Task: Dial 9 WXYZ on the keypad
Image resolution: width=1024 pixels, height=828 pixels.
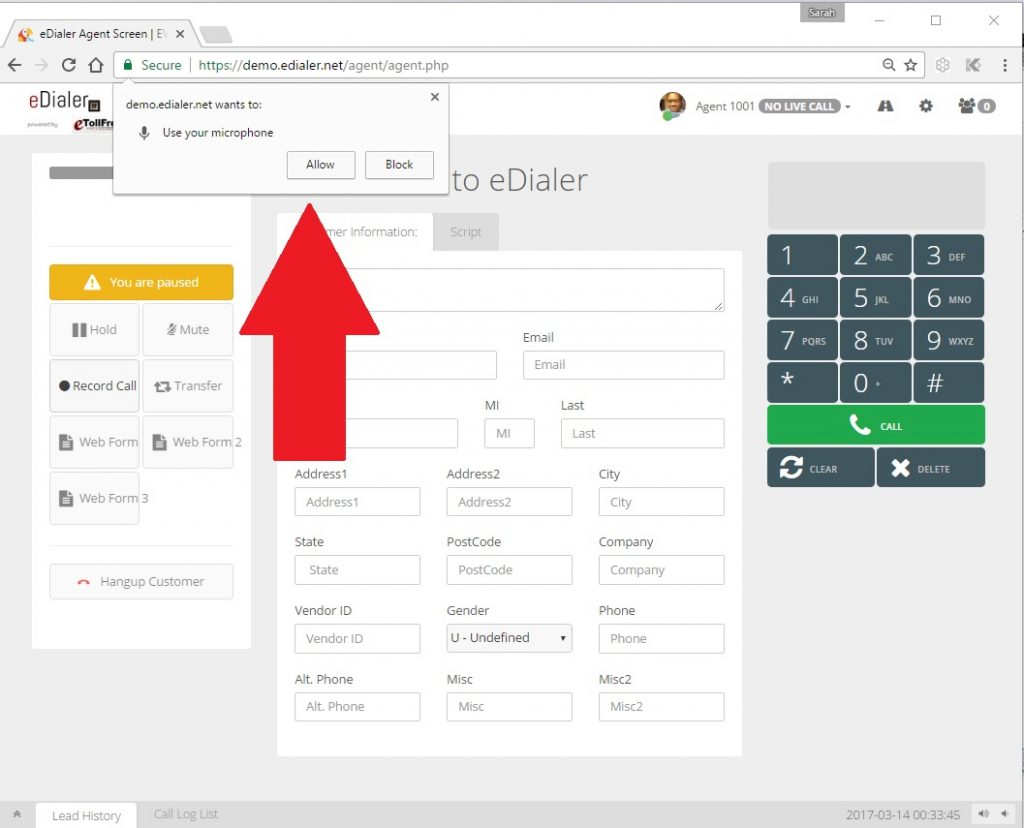Action: (949, 340)
